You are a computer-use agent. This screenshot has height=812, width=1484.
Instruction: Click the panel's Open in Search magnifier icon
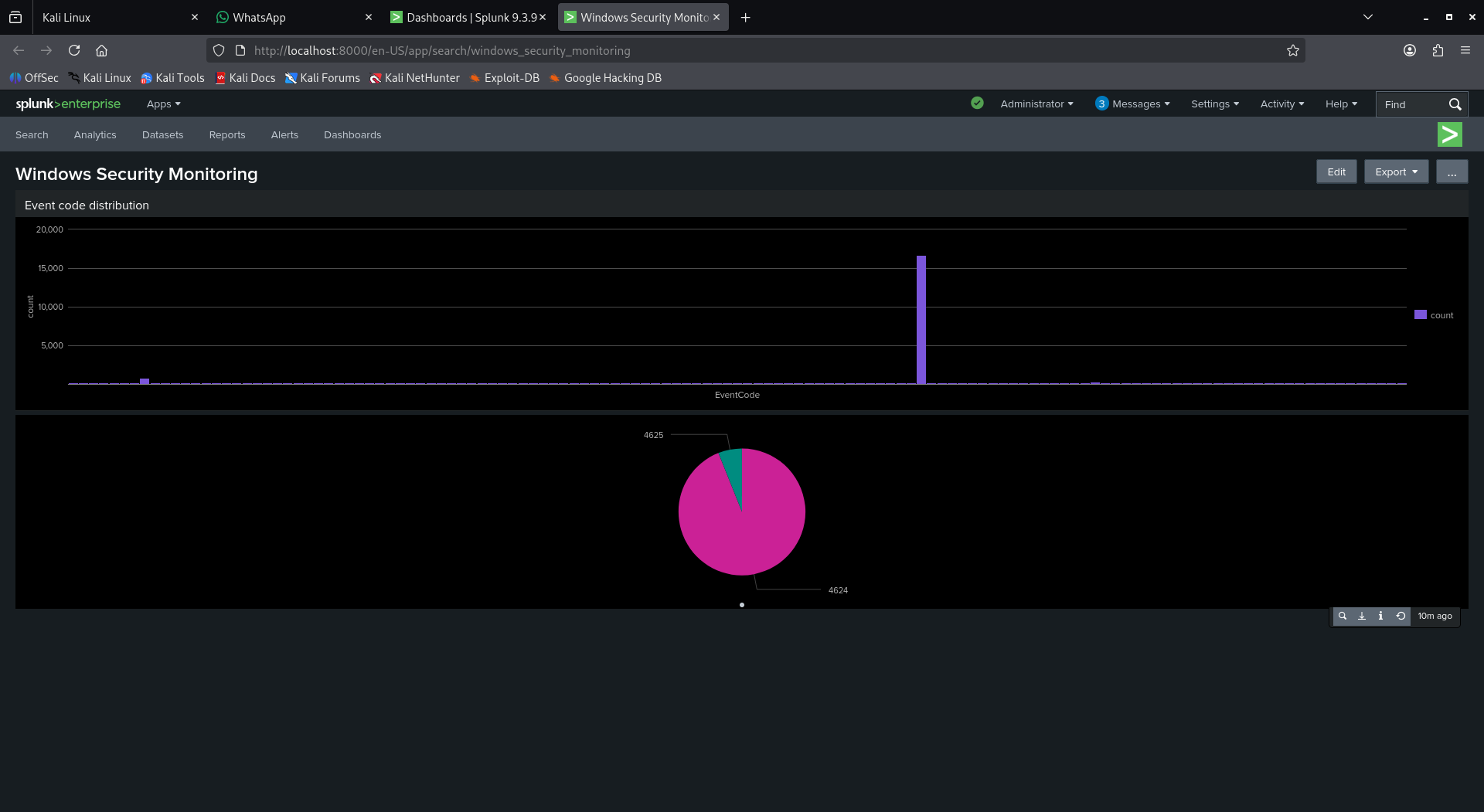tap(1343, 616)
